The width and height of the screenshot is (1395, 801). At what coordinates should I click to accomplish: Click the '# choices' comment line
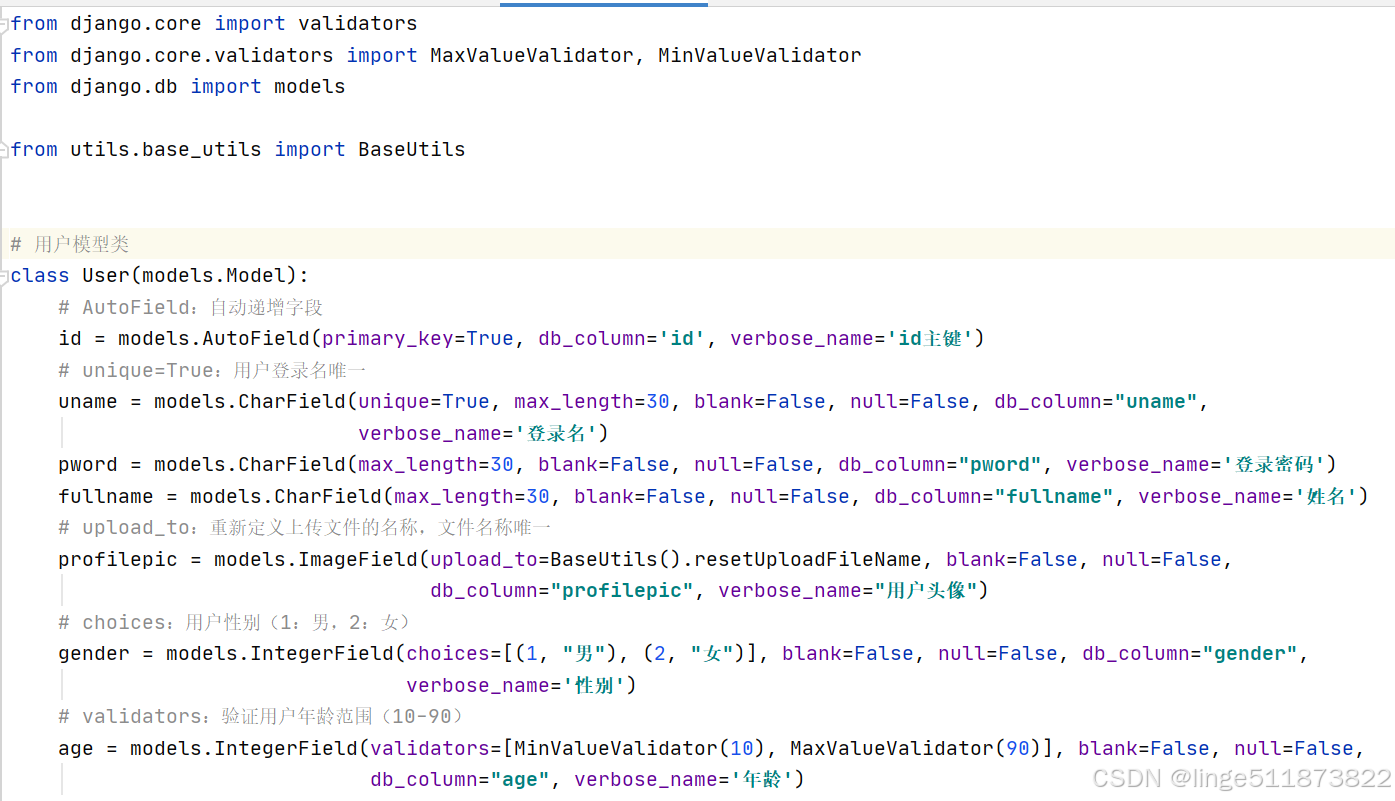(234, 622)
